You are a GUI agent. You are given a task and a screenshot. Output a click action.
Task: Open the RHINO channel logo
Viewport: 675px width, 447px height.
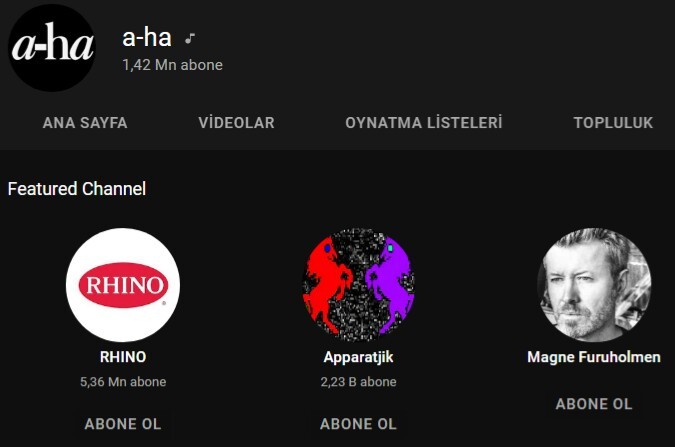click(123, 285)
